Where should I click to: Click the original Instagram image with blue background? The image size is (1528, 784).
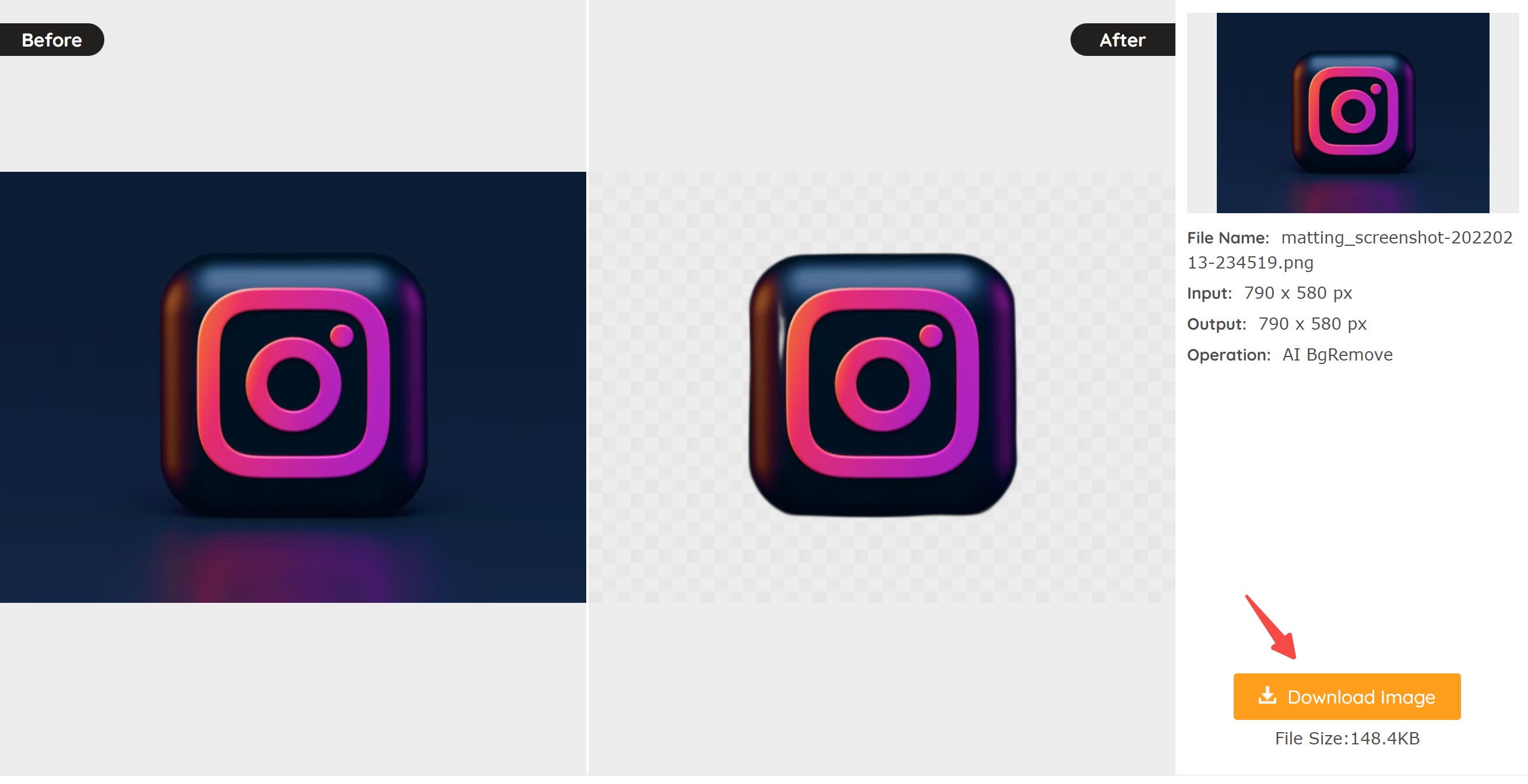point(293,387)
